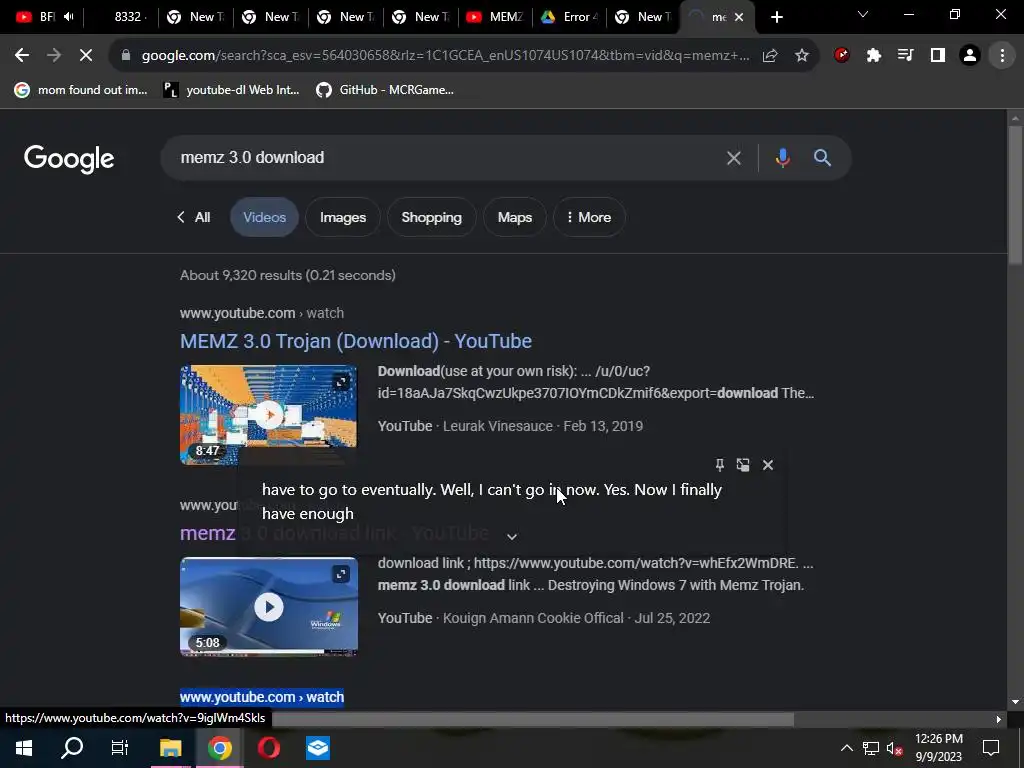Open File Explorer from the taskbar
The image size is (1024, 768).
click(170, 748)
